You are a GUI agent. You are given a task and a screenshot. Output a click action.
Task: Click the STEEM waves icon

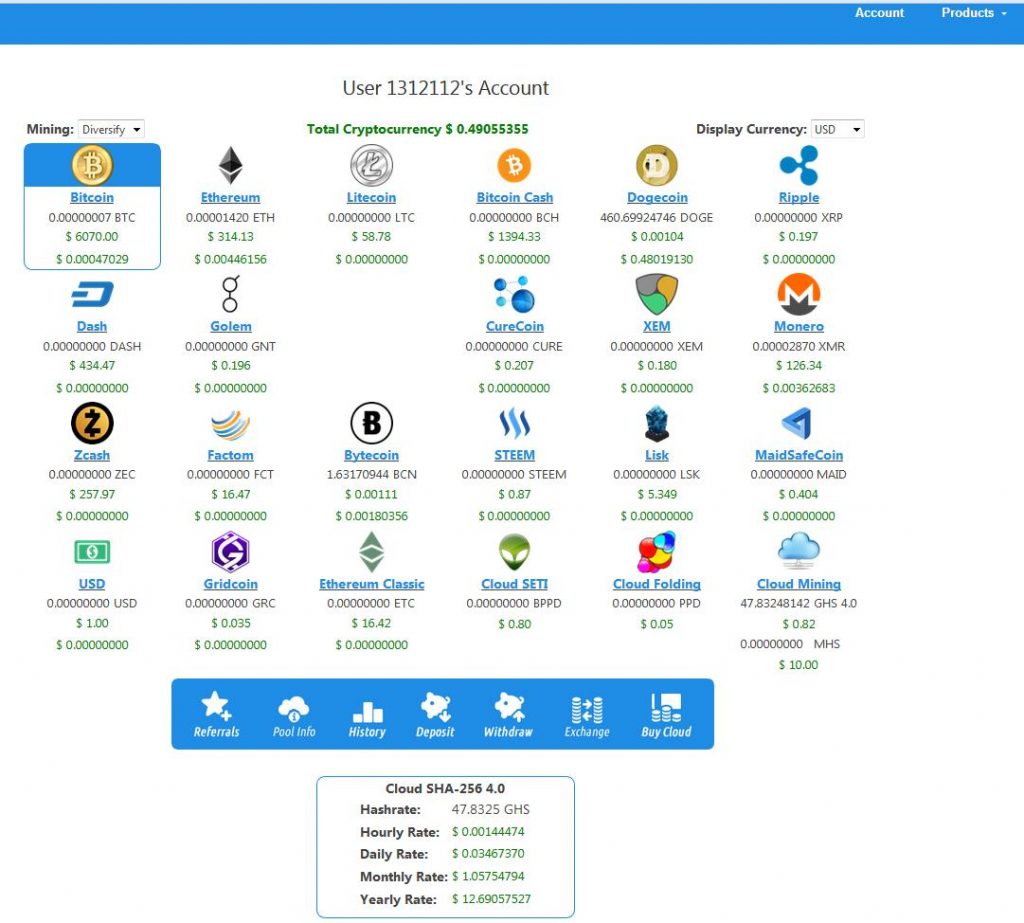tap(515, 423)
